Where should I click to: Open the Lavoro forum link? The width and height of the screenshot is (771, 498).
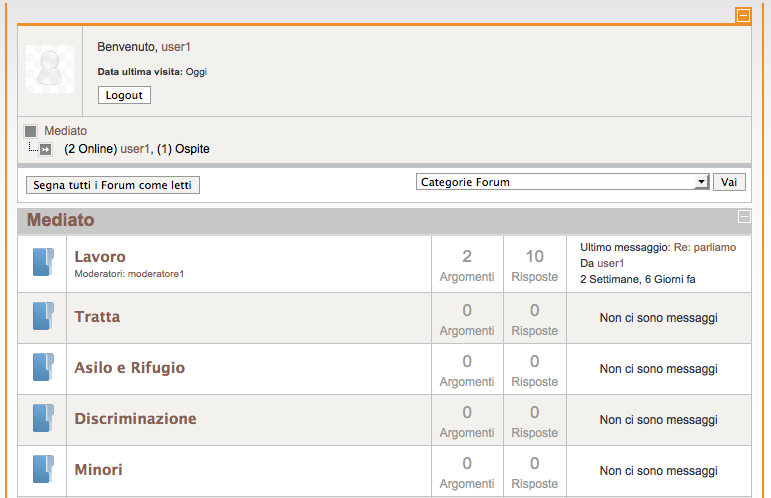coord(100,257)
